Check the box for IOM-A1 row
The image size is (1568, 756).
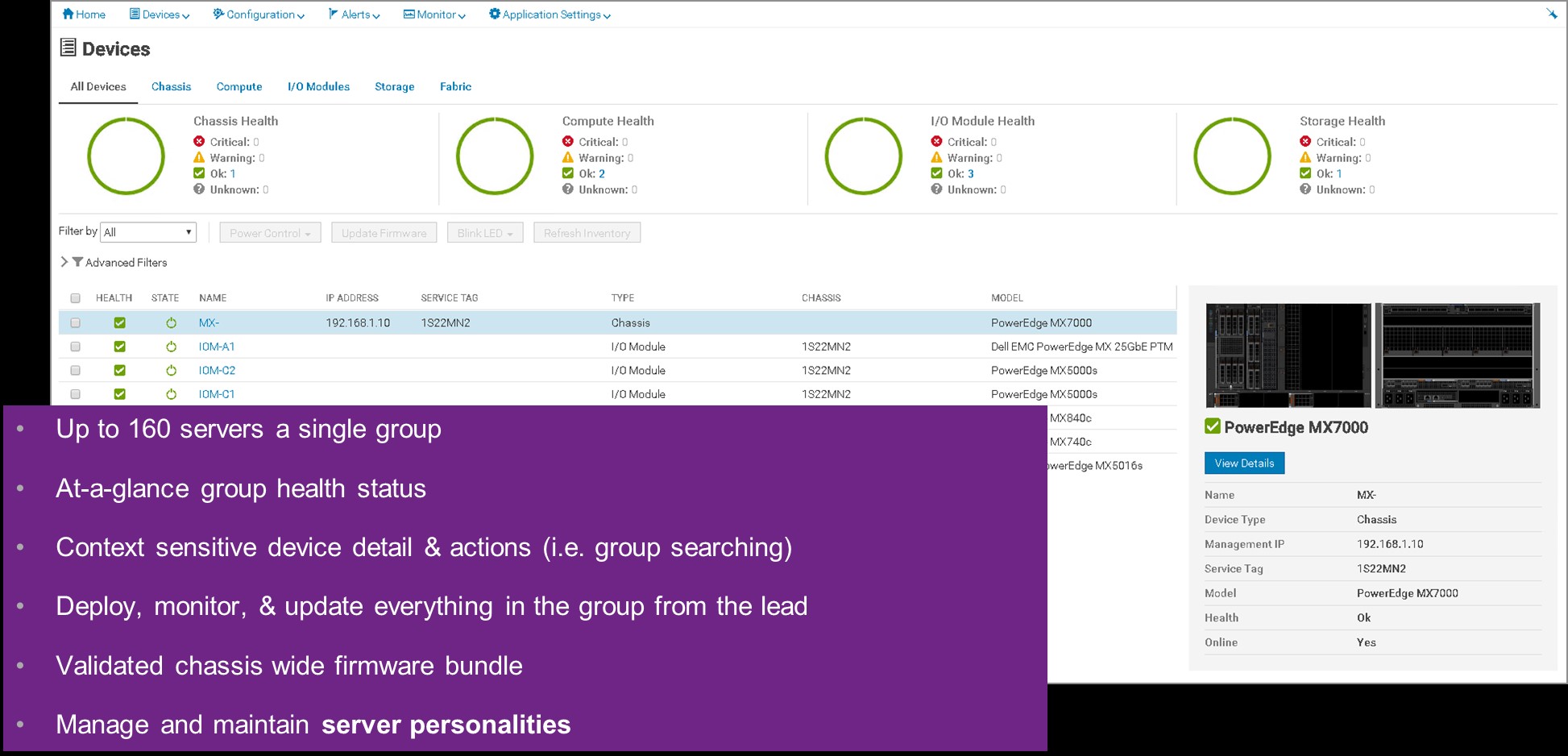tap(76, 347)
